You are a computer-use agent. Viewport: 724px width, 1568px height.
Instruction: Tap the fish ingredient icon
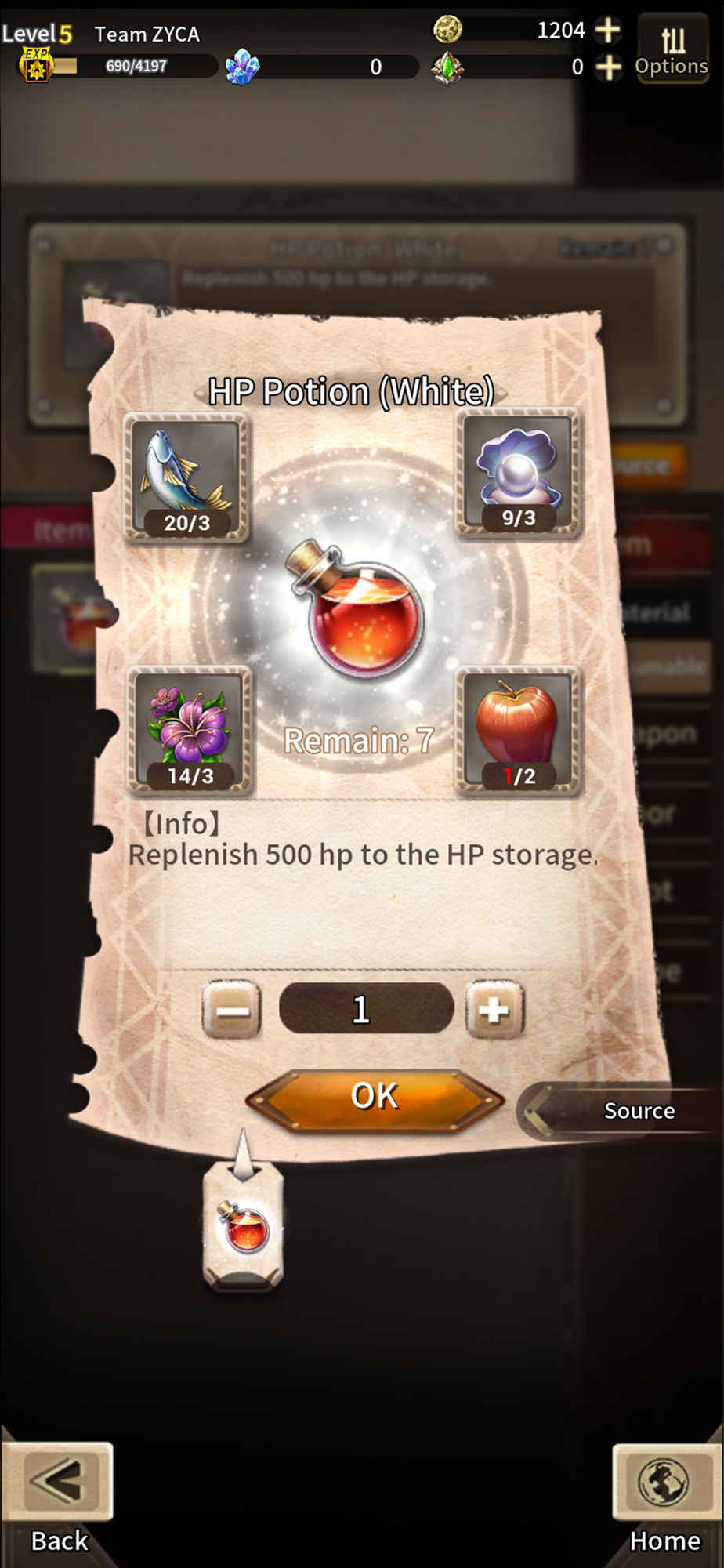[186, 477]
